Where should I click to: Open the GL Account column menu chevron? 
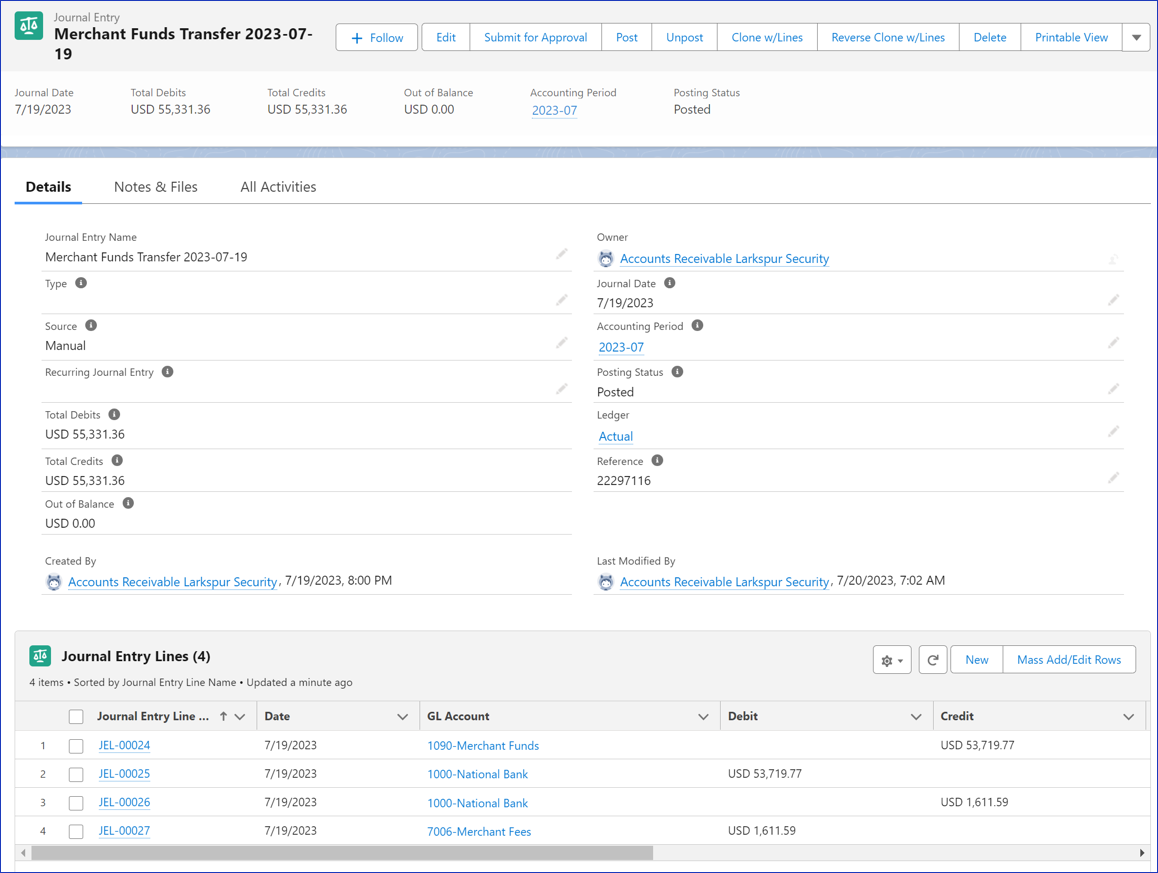pyautogui.click(x=703, y=716)
